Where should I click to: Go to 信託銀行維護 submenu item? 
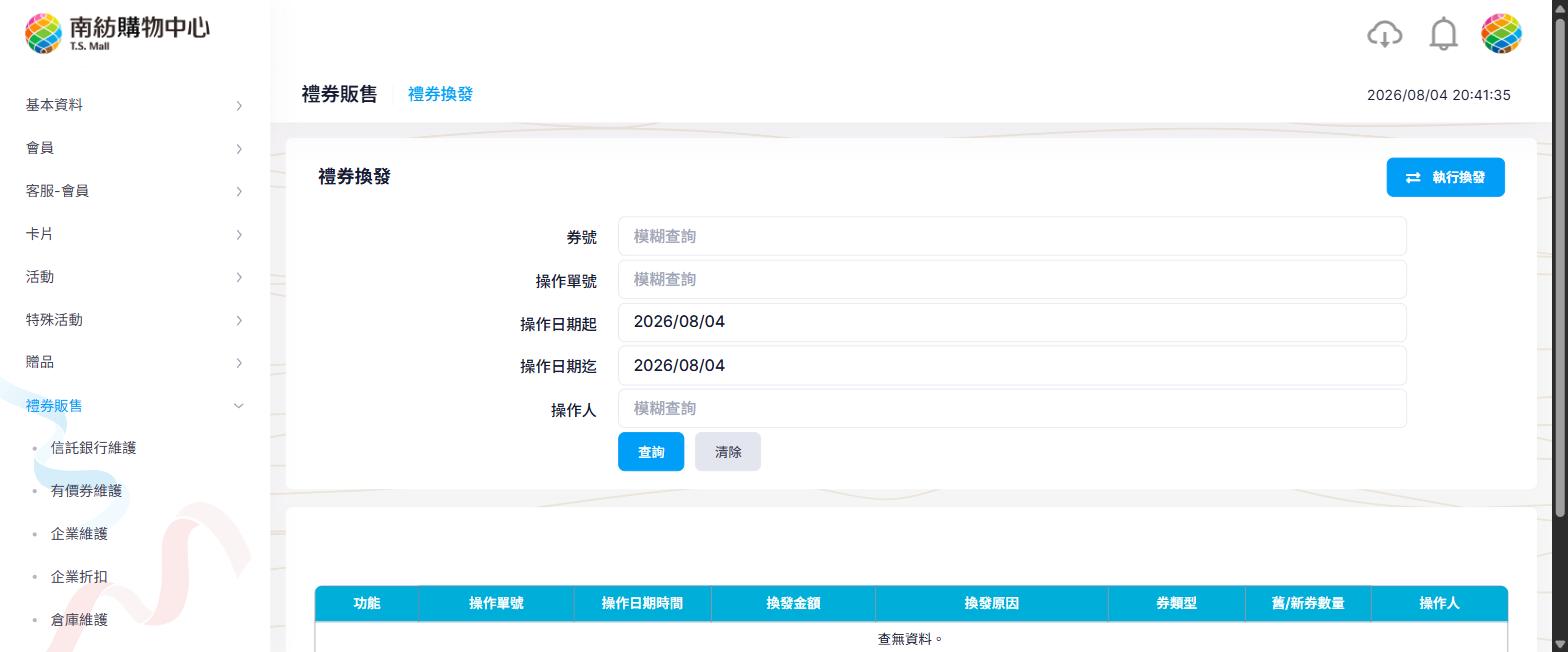pos(93,448)
